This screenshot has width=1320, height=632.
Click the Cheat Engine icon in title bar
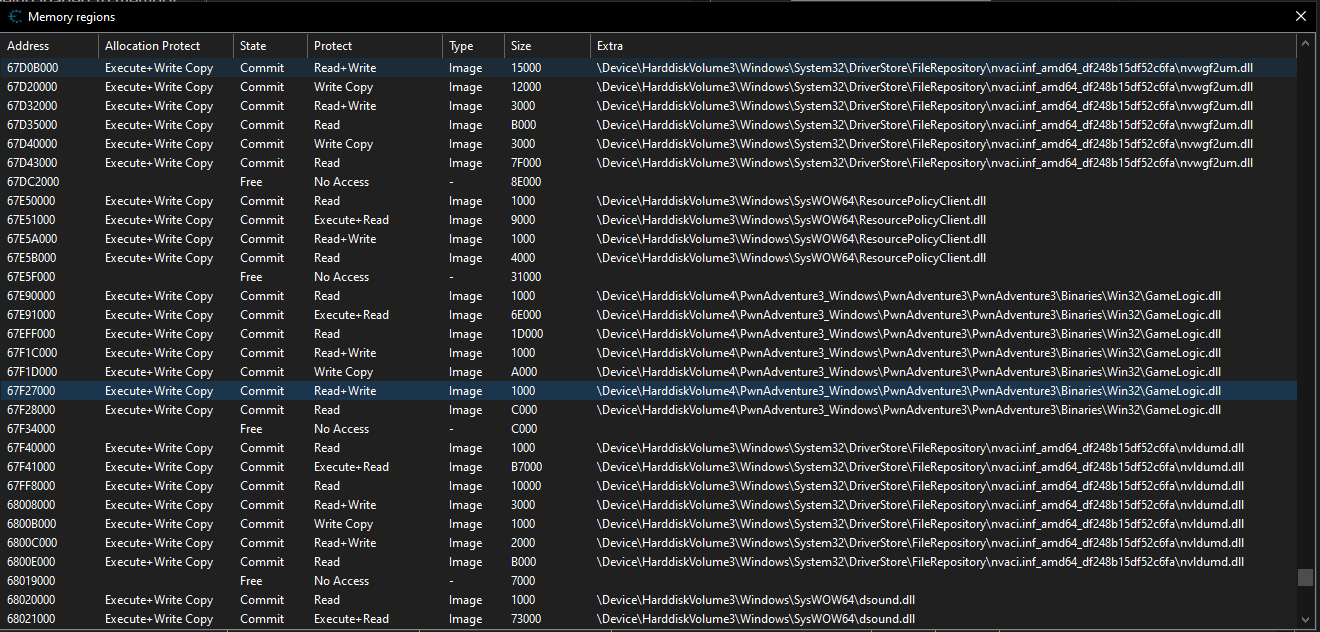[15, 16]
